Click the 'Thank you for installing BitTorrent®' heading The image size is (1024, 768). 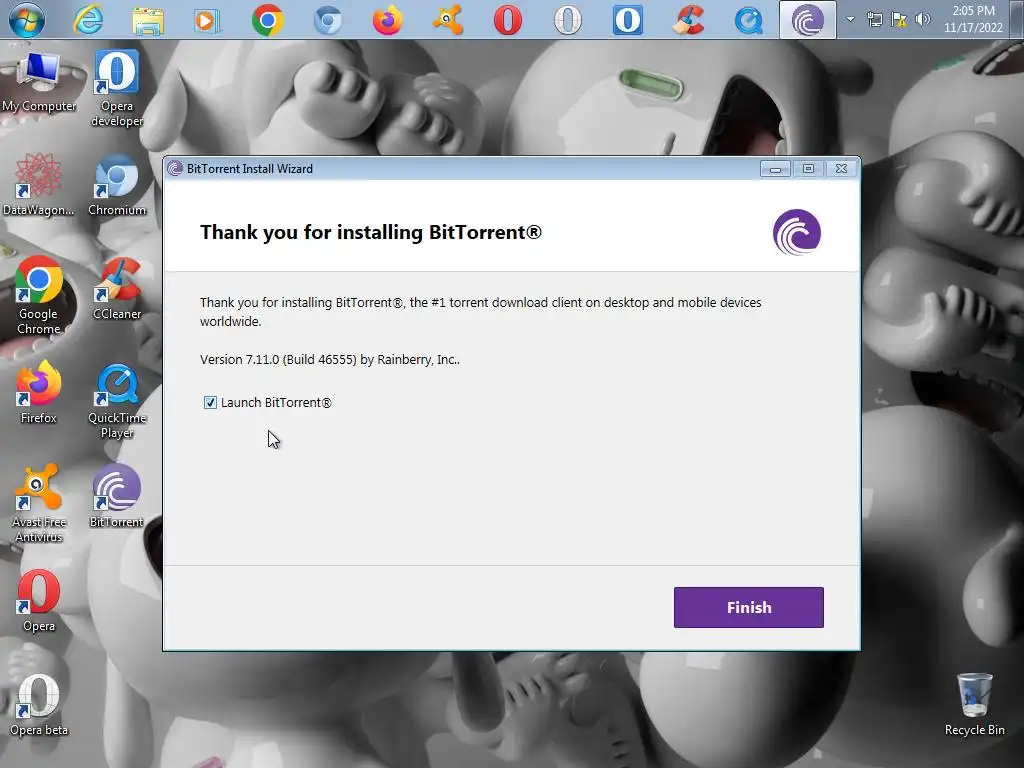tap(371, 232)
